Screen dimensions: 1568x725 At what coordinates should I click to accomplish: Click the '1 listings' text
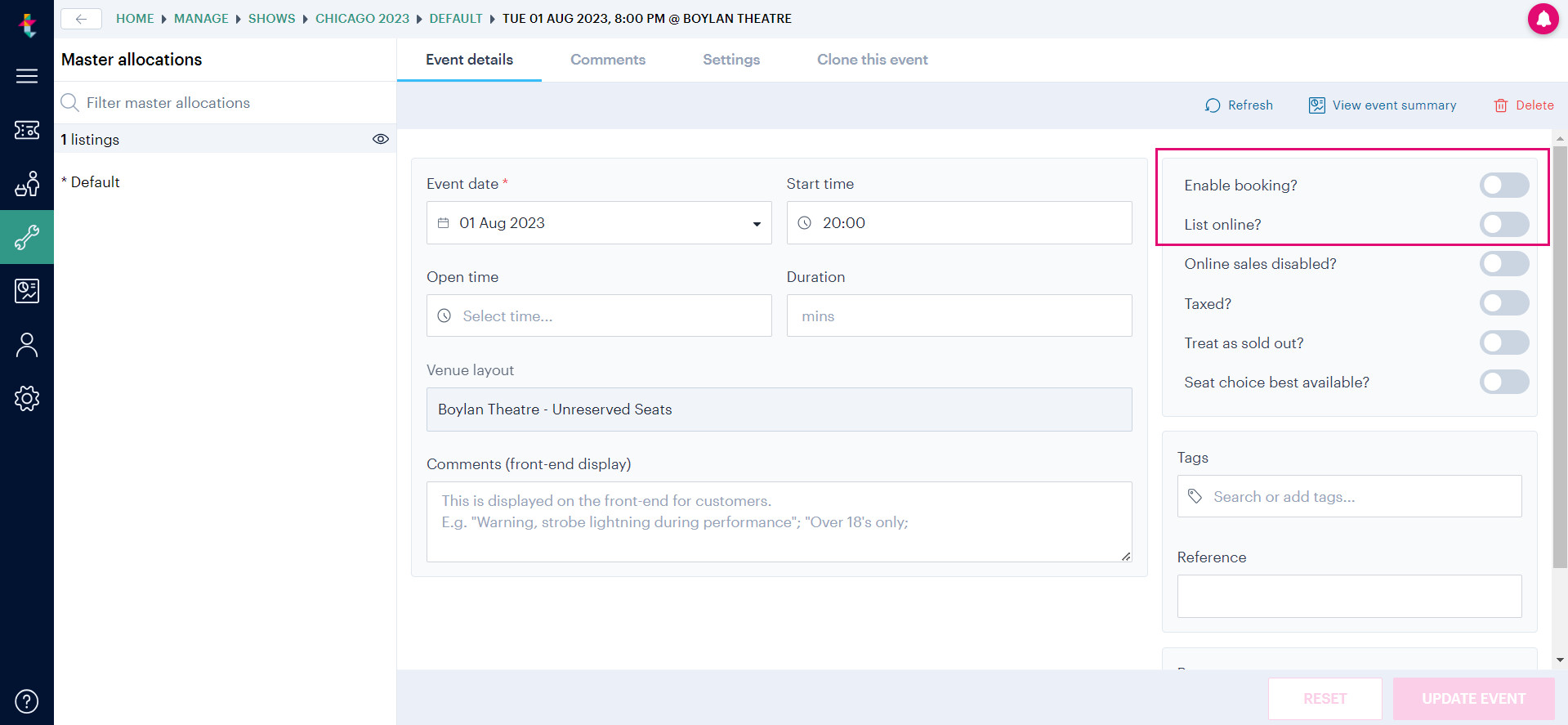tap(90, 140)
